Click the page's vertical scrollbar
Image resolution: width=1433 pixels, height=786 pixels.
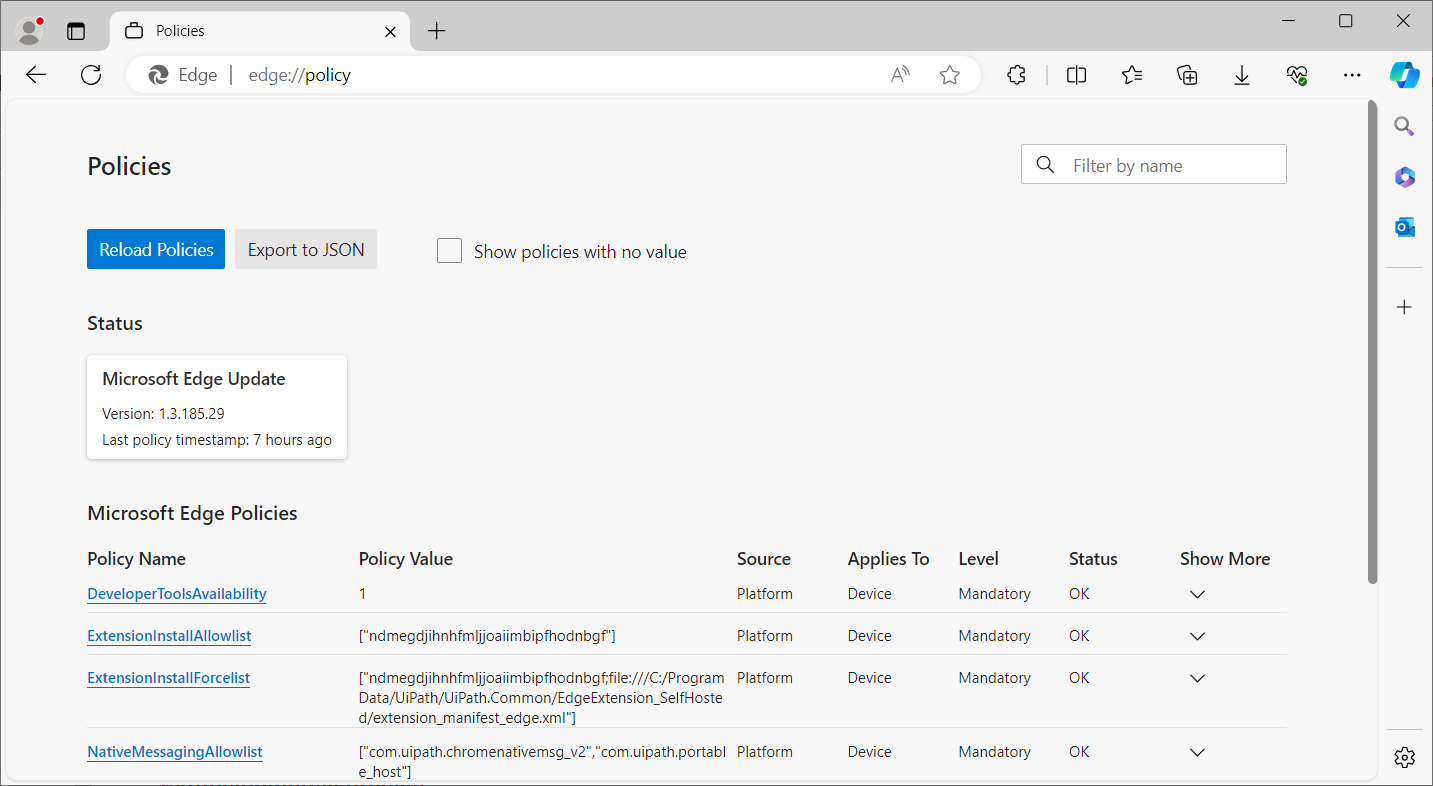pos(1372,340)
